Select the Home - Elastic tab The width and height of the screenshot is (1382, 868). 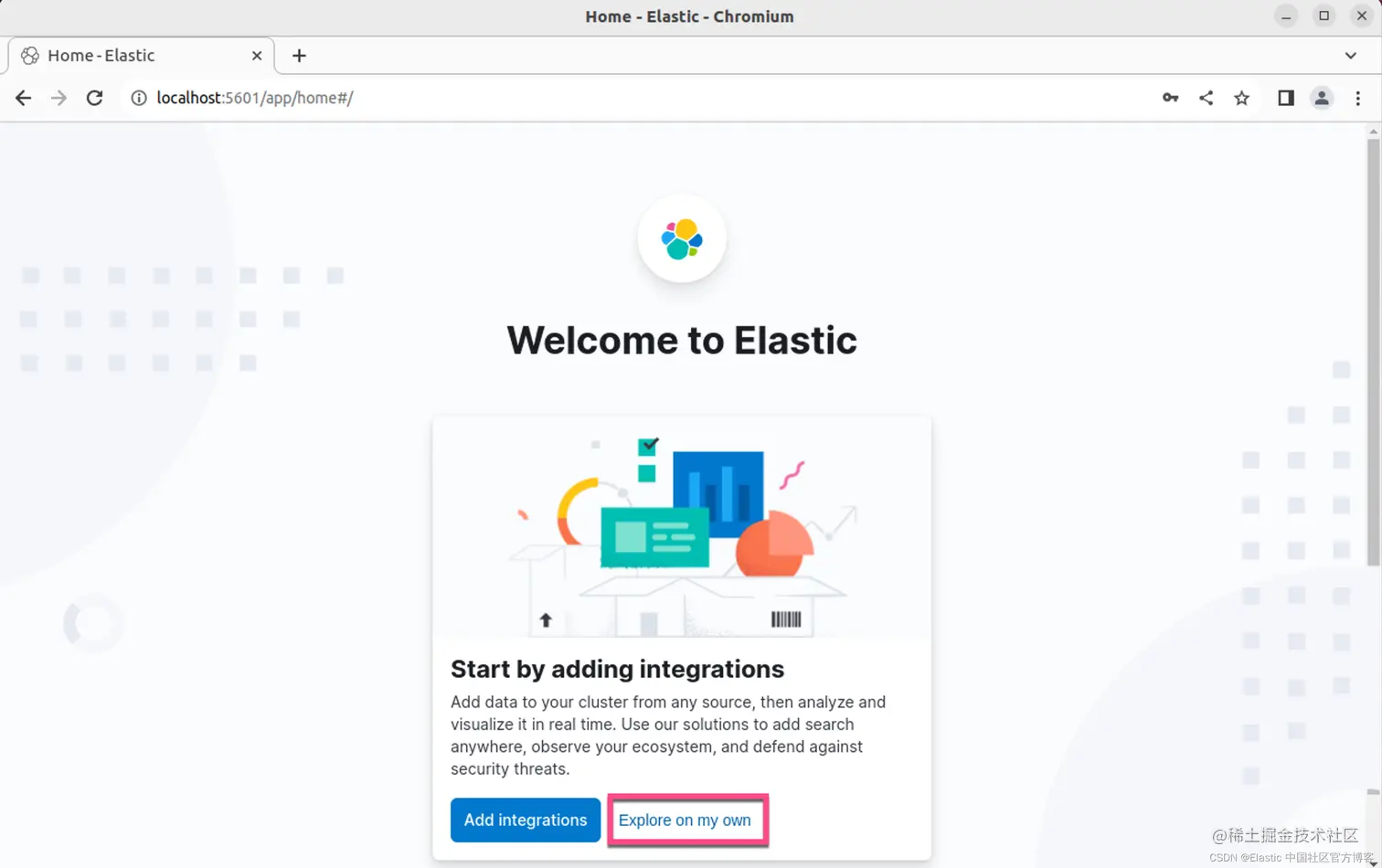(x=141, y=56)
